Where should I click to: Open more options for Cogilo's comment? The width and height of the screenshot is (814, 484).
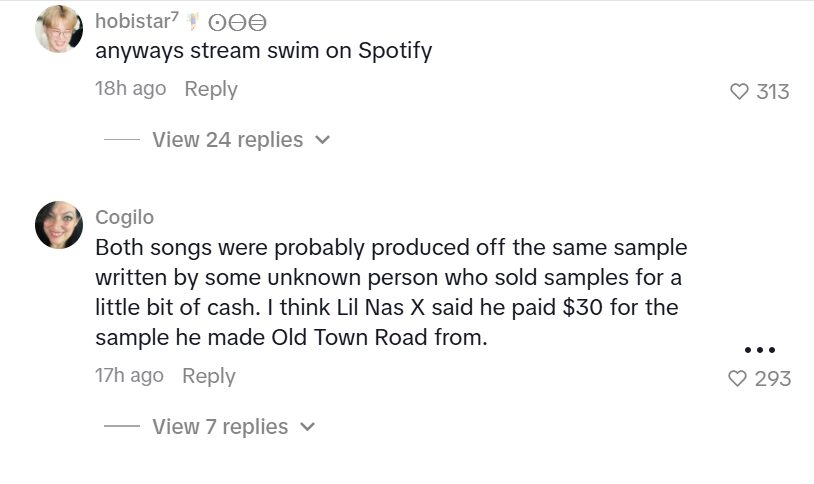pyautogui.click(x=760, y=350)
